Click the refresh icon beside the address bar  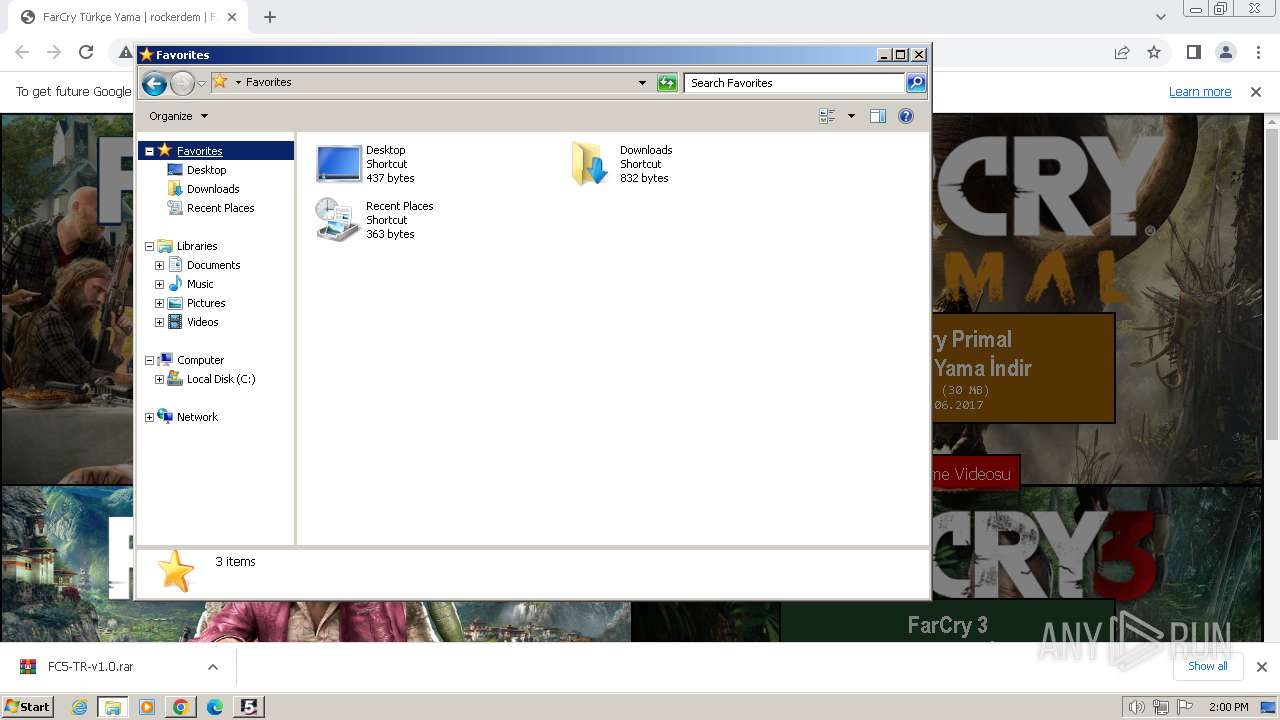point(667,83)
